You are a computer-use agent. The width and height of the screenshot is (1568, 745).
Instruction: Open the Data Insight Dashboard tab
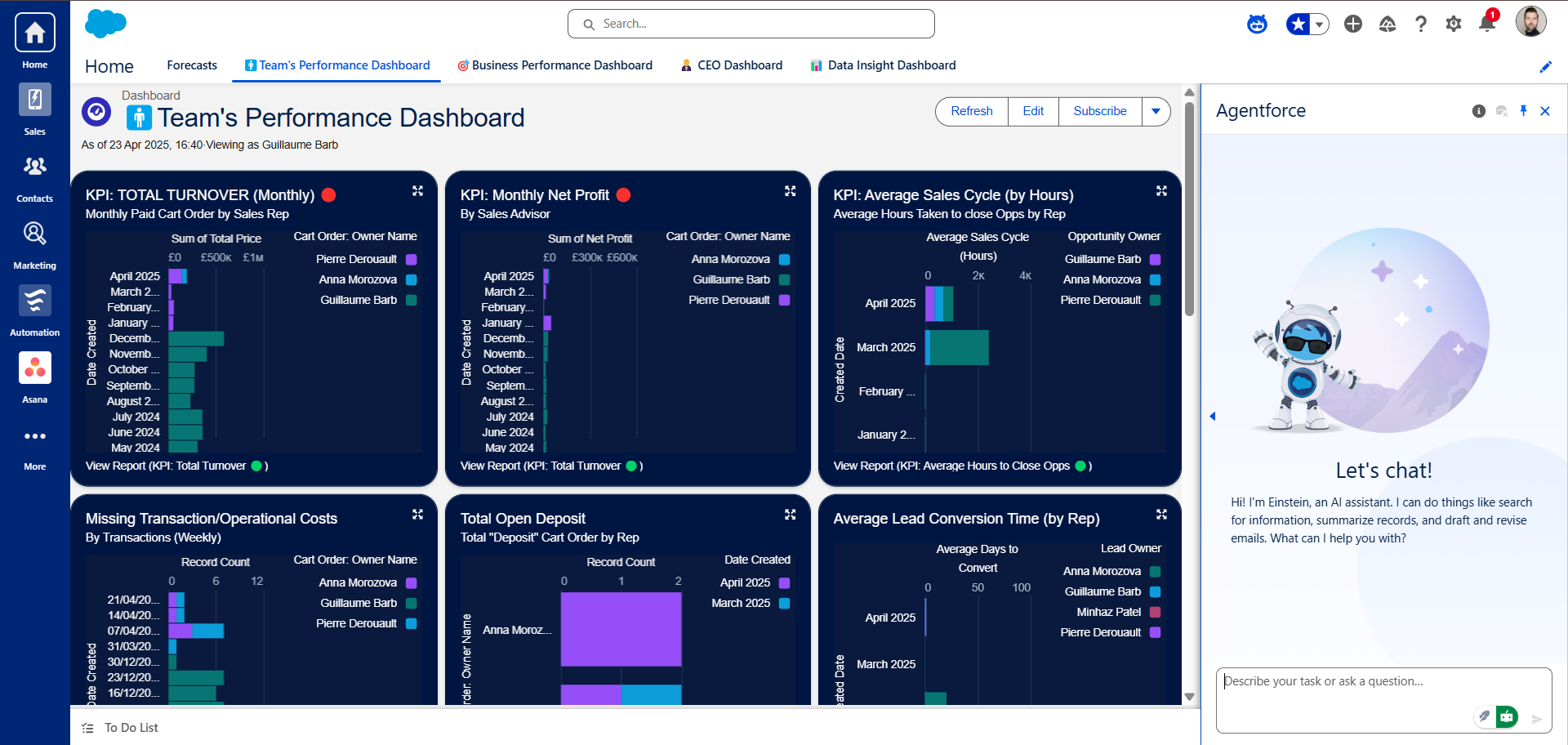tap(883, 65)
